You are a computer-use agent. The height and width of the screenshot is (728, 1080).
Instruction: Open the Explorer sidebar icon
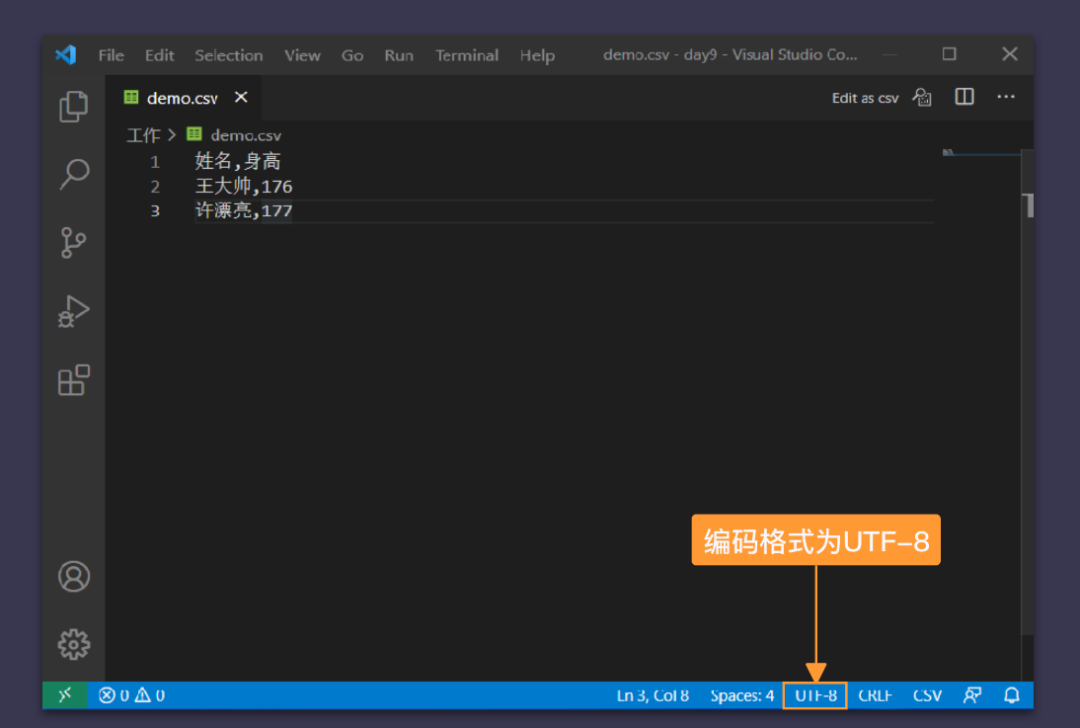(x=73, y=107)
